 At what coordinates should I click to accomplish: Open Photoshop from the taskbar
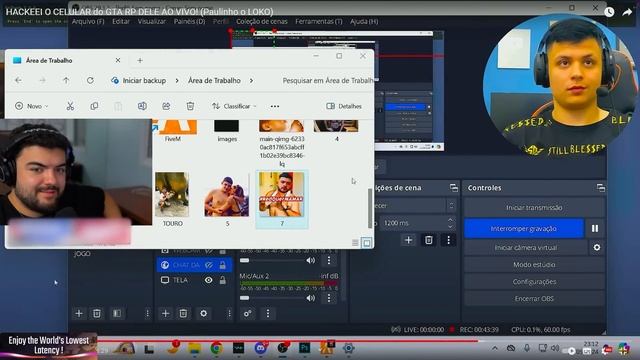tap(304, 348)
